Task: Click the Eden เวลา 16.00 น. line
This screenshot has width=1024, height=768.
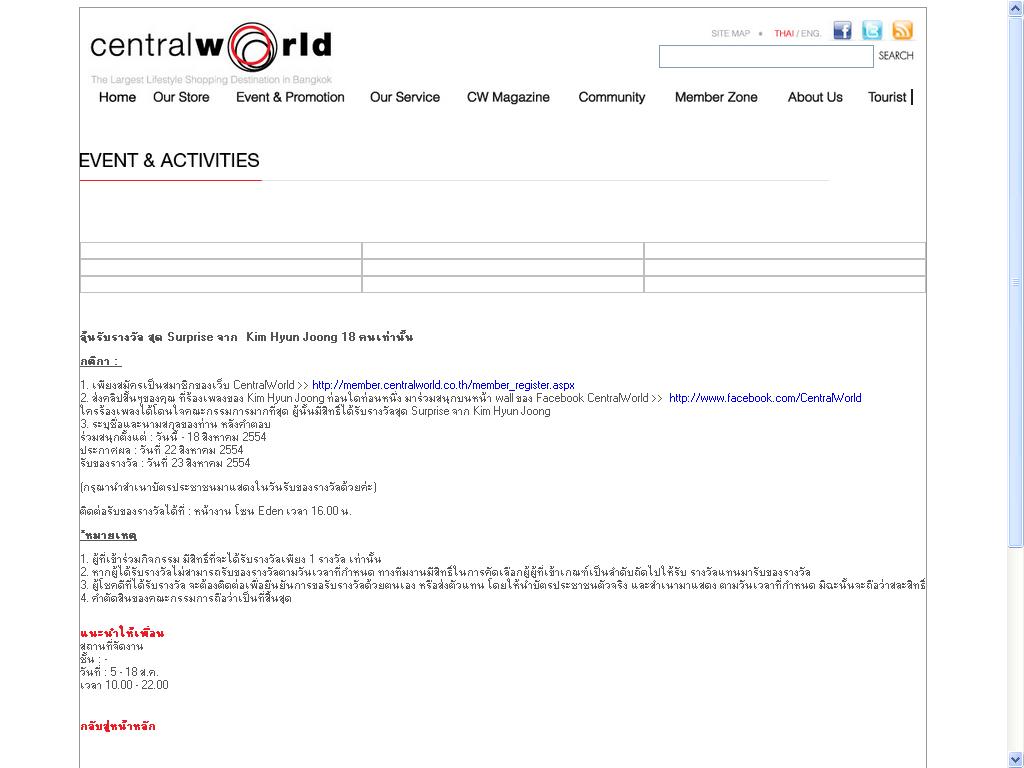Action: point(216,511)
